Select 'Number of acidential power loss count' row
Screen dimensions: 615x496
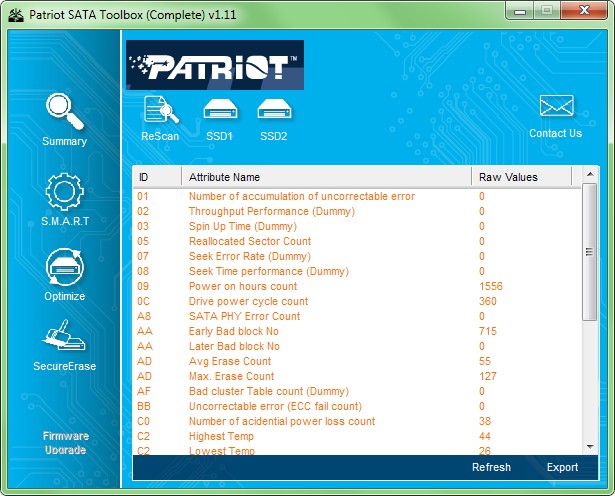coord(357,421)
